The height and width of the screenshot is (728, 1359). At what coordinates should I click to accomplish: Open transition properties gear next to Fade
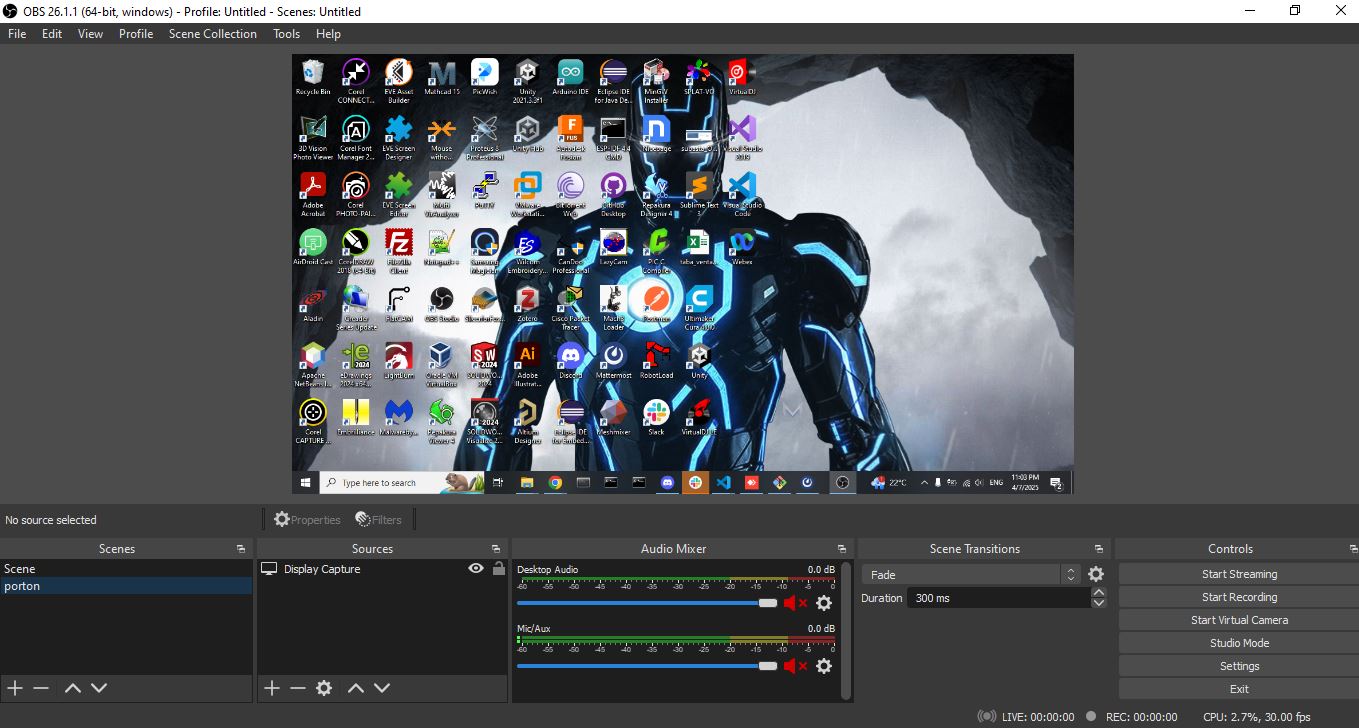(x=1096, y=574)
